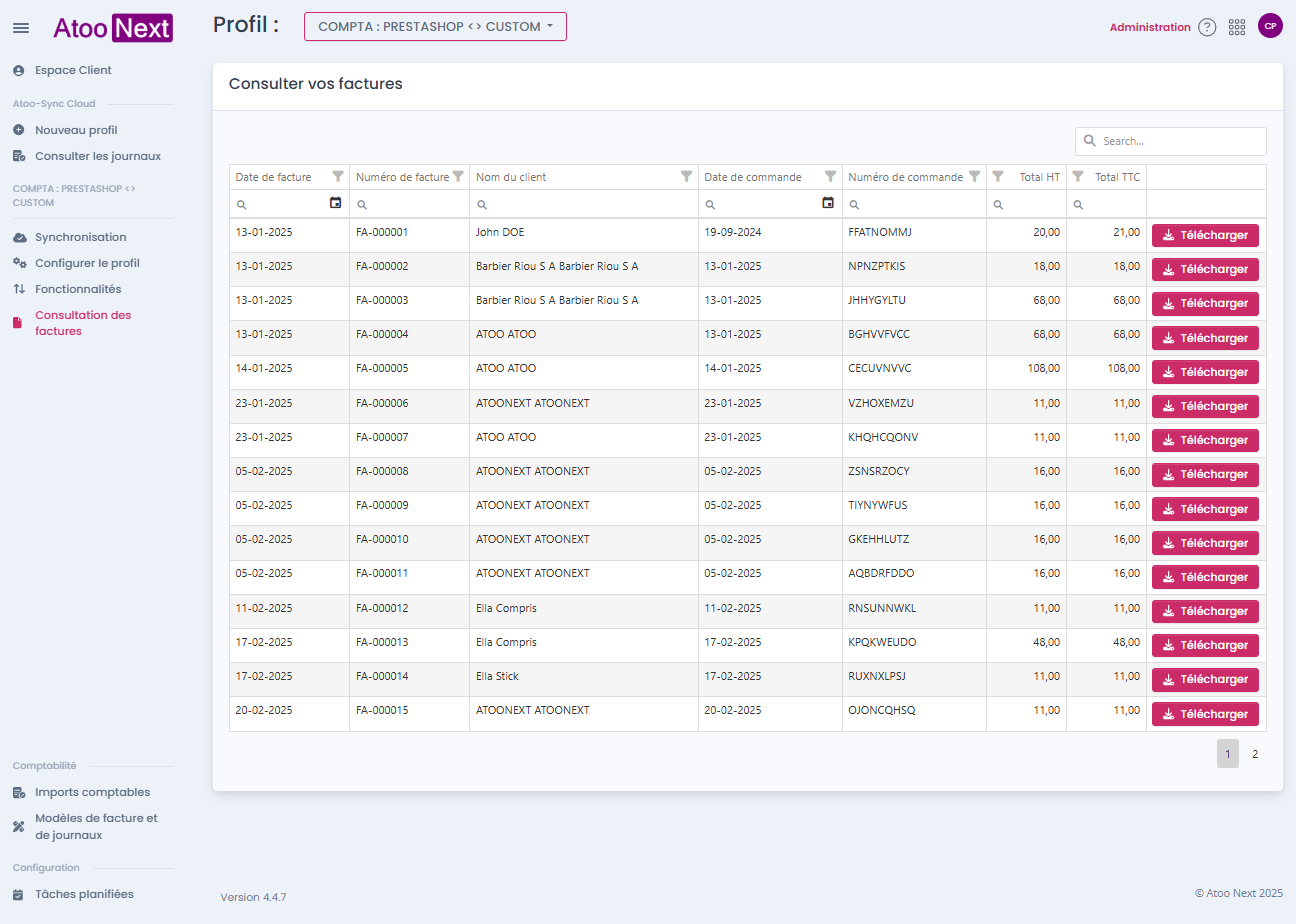This screenshot has width=1296, height=924.
Task: Filter the Numéro de commande column
Action: coord(974,176)
